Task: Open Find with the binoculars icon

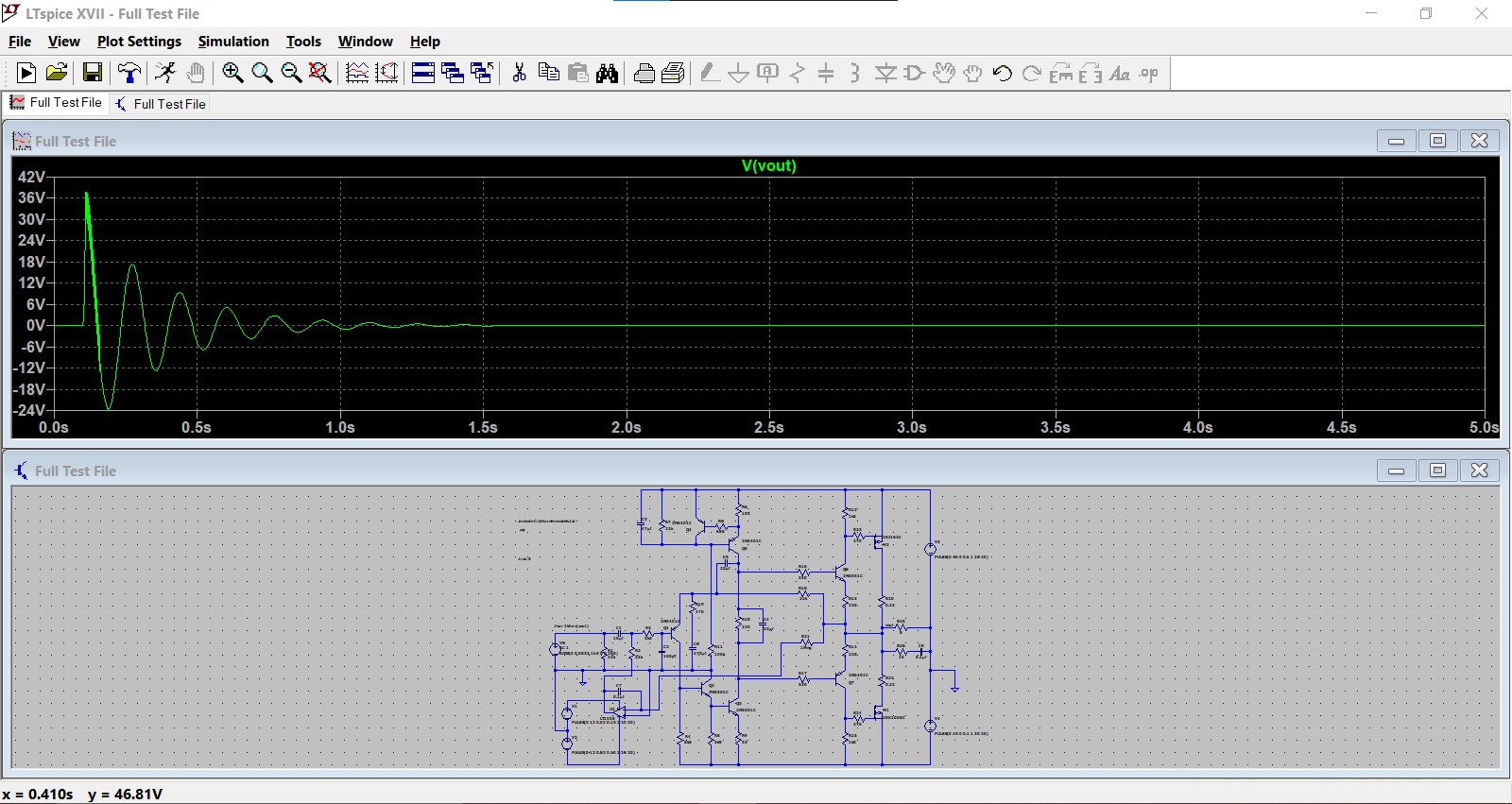Action: click(608, 73)
